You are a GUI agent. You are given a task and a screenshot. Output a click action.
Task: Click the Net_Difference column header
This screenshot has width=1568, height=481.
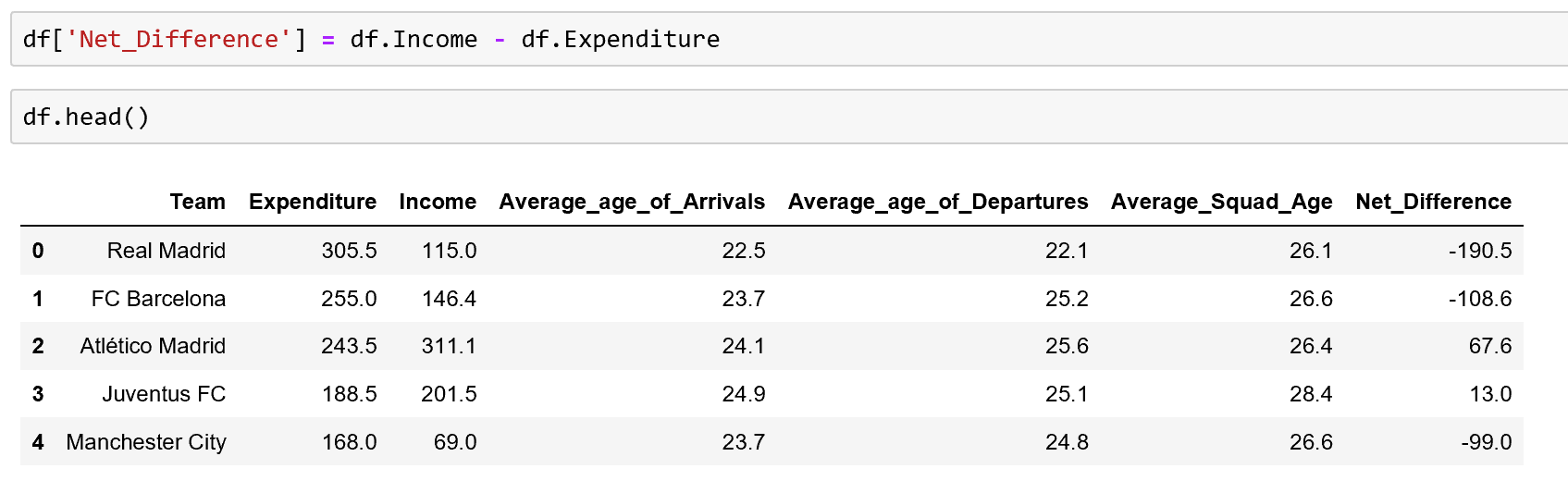[1433, 202]
